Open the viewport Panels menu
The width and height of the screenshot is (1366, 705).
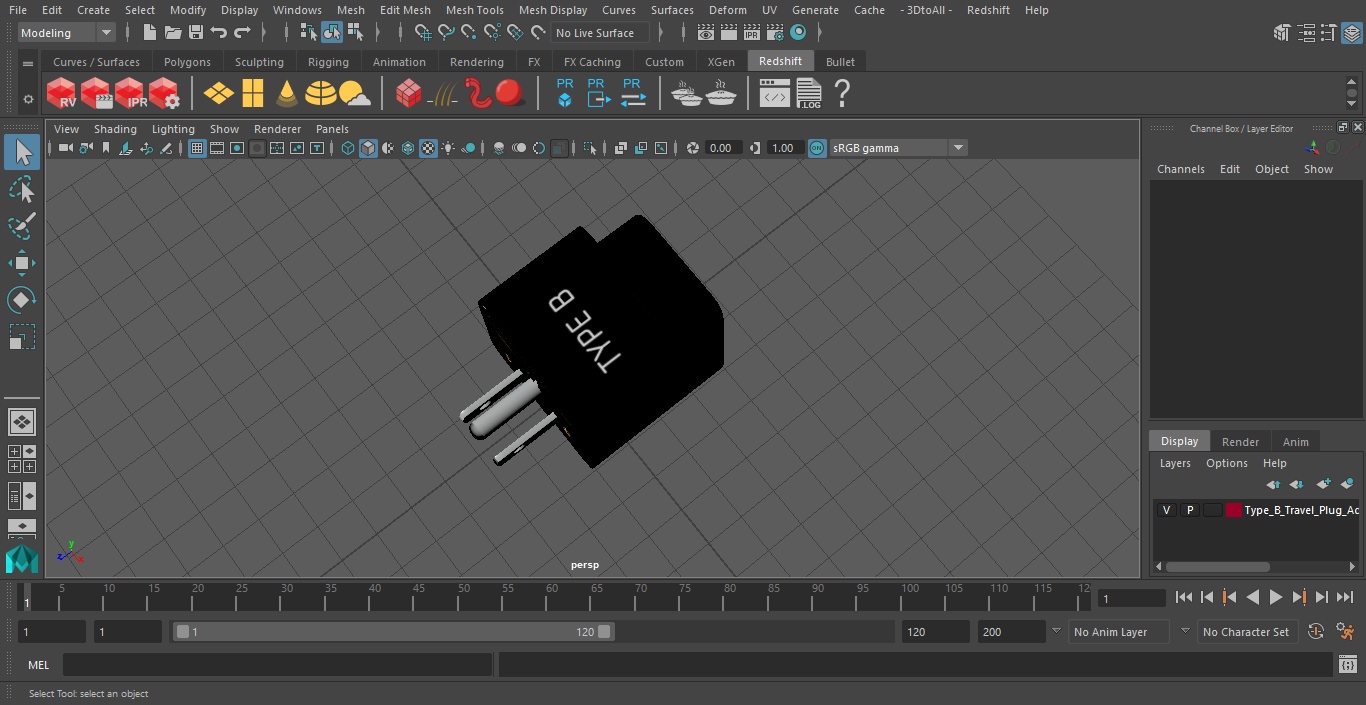(x=332, y=129)
